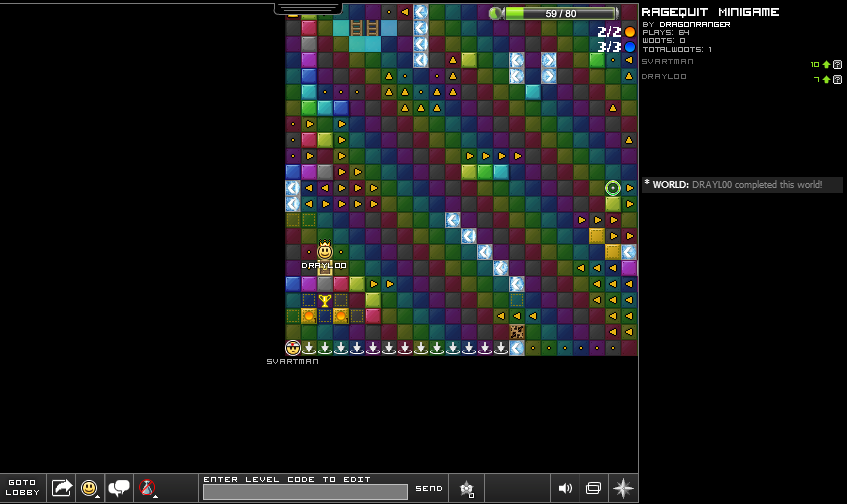Click question mark icon next to Drayloo
Image resolution: width=847 pixels, height=504 pixels.
pyautogui.click(x=837, y=79)
